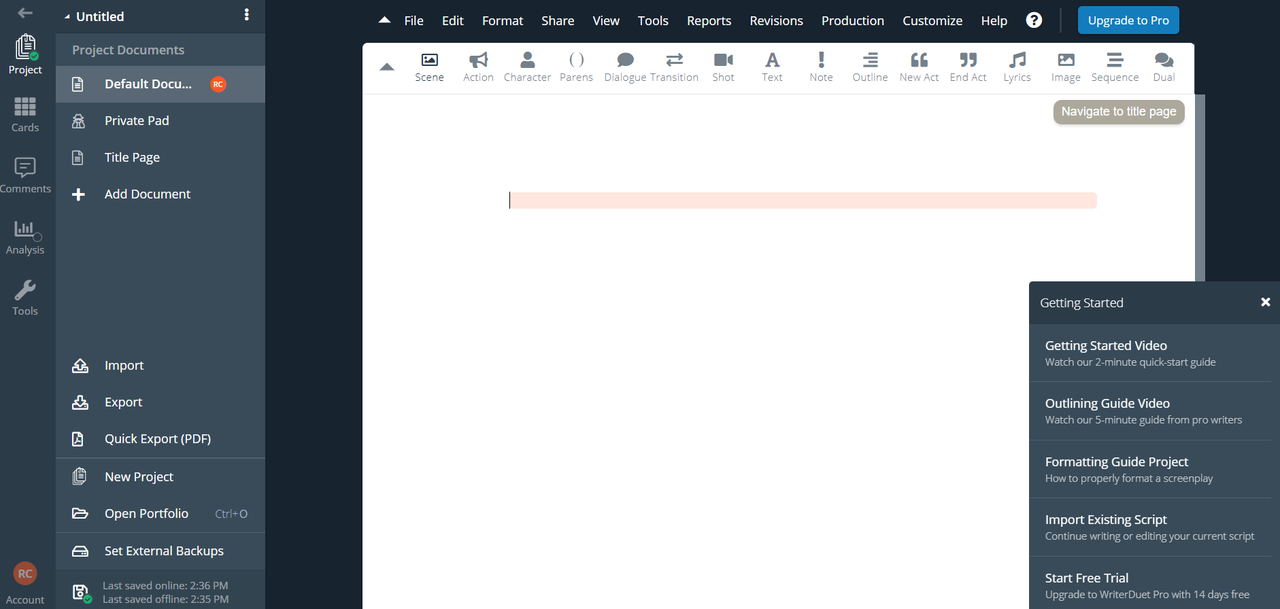Click Set External Backups
1280x609 pixels.
(x=160, y=551)
